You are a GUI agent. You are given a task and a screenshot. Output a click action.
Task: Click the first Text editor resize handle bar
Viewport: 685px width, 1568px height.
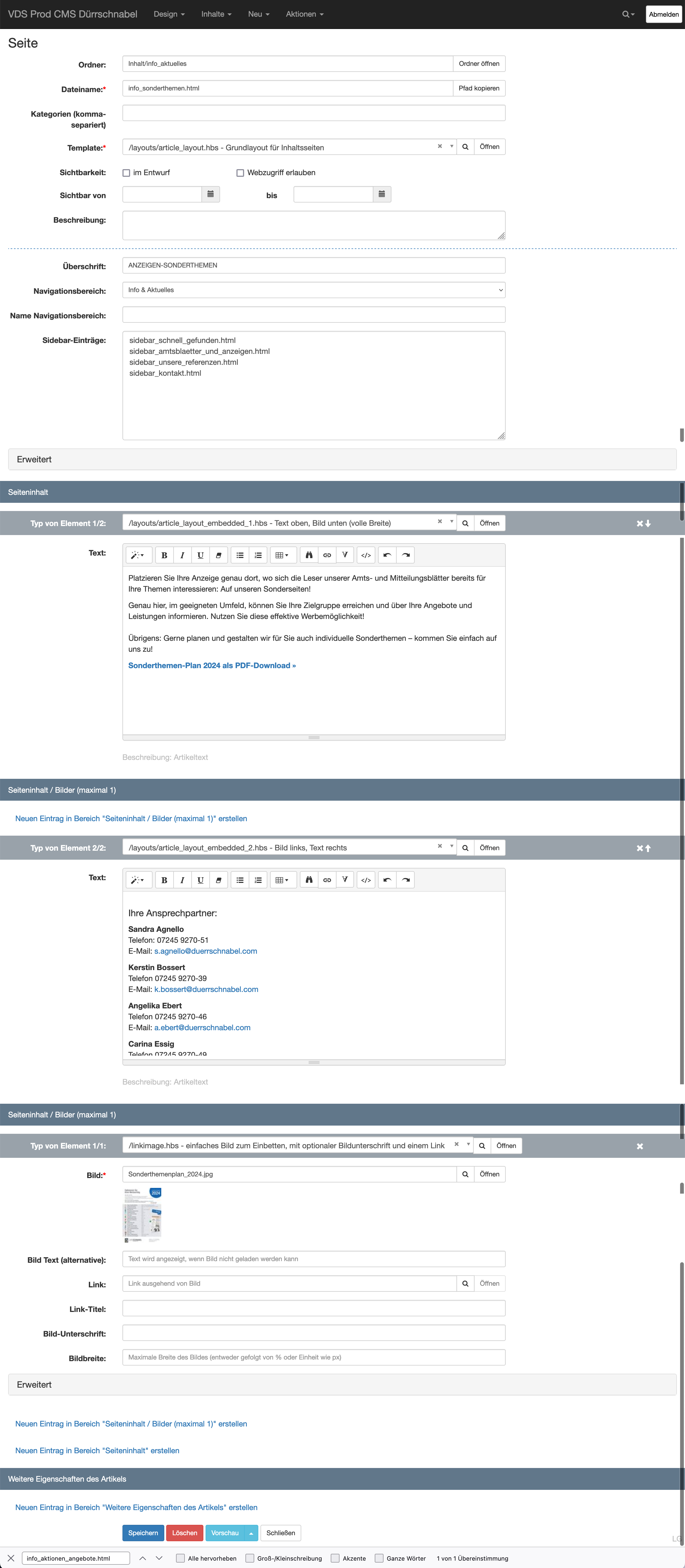(x=314, y=738)
